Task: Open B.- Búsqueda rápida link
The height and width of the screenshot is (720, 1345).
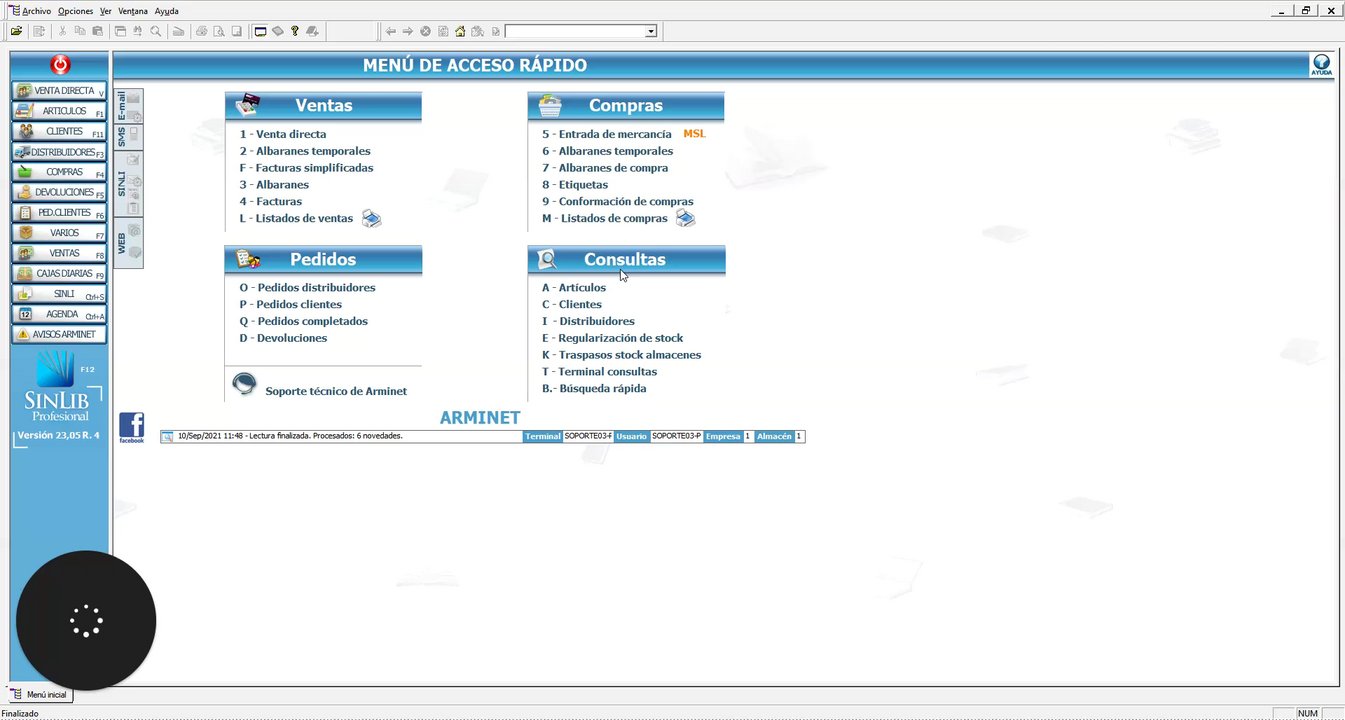Action: [594, 389]
